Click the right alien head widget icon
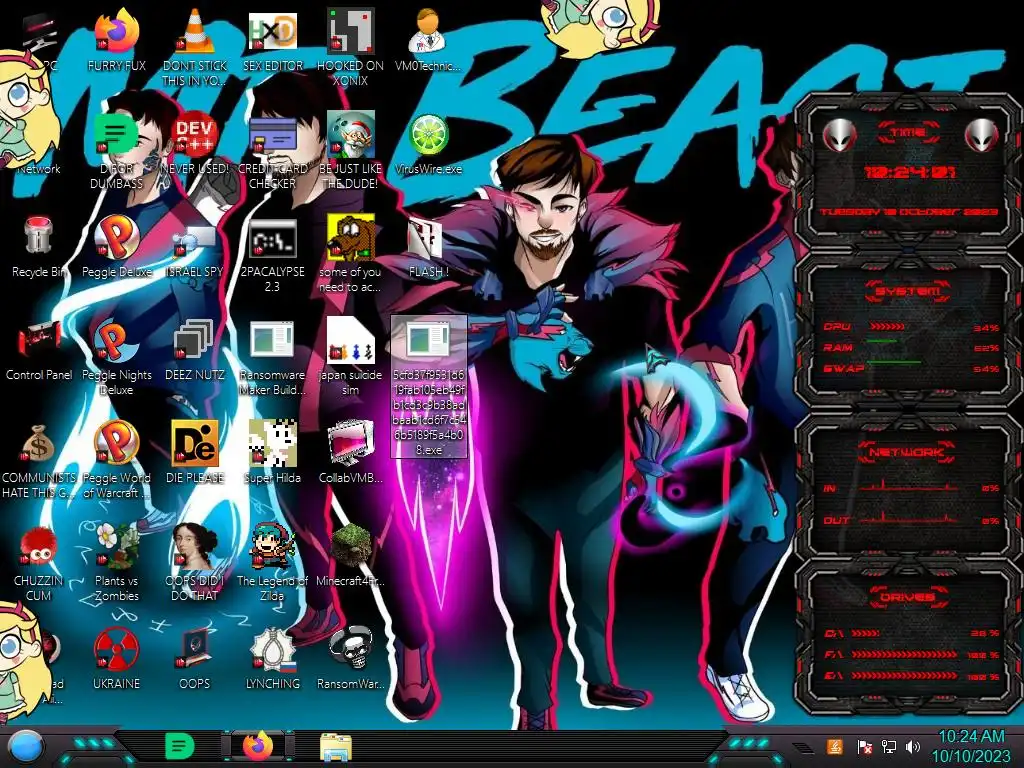 pos(982,136)
